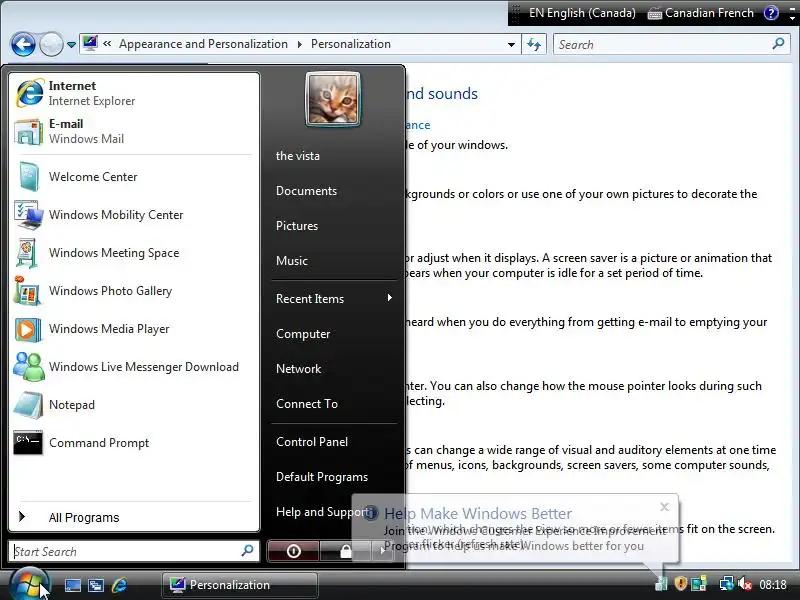
Task: Click the Start Search magnifier icon
Action: click(247, 551)
